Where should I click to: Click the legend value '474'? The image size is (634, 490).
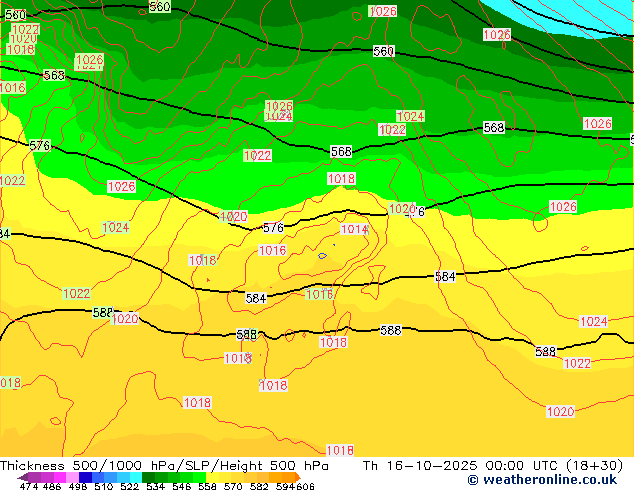point(29,486)
